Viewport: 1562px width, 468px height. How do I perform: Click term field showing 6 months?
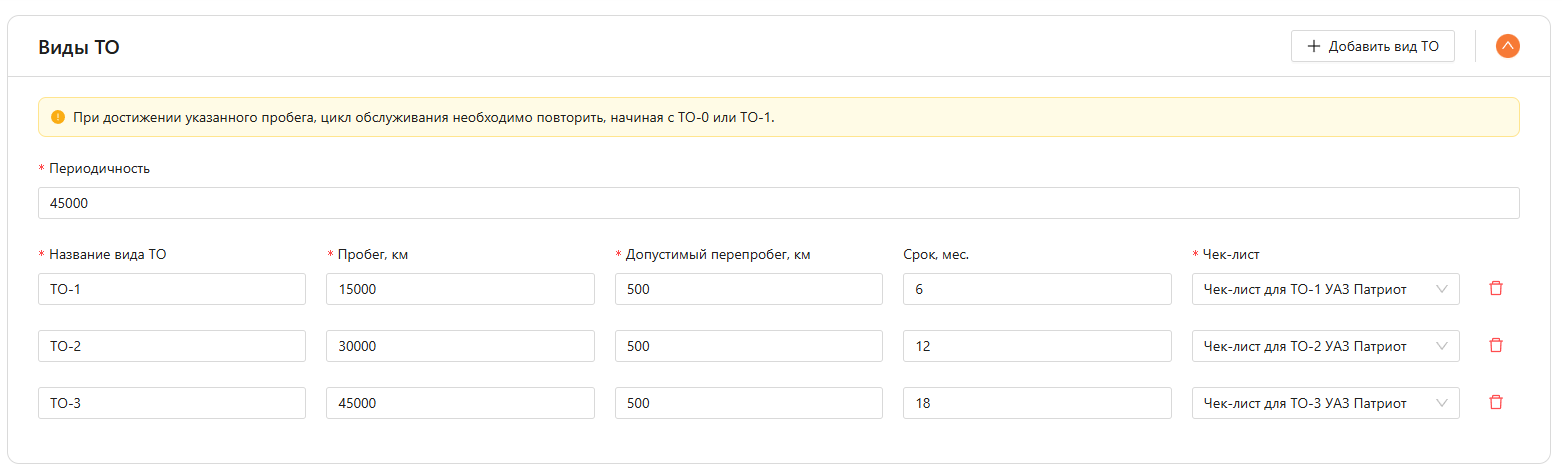tap(1036, 289)
